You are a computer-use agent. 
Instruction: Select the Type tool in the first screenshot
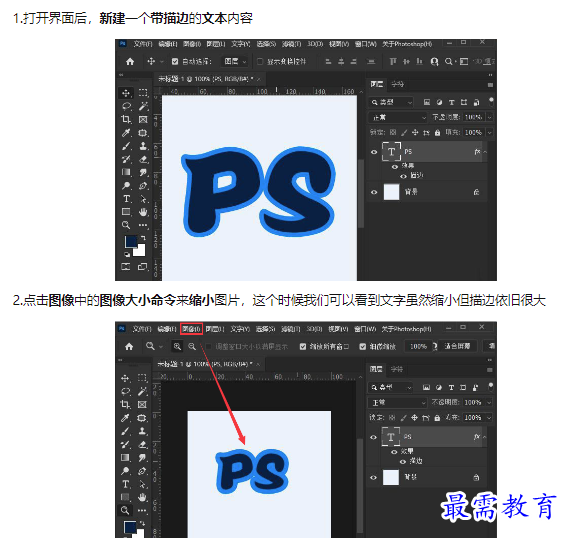click(x=126, y=199)
